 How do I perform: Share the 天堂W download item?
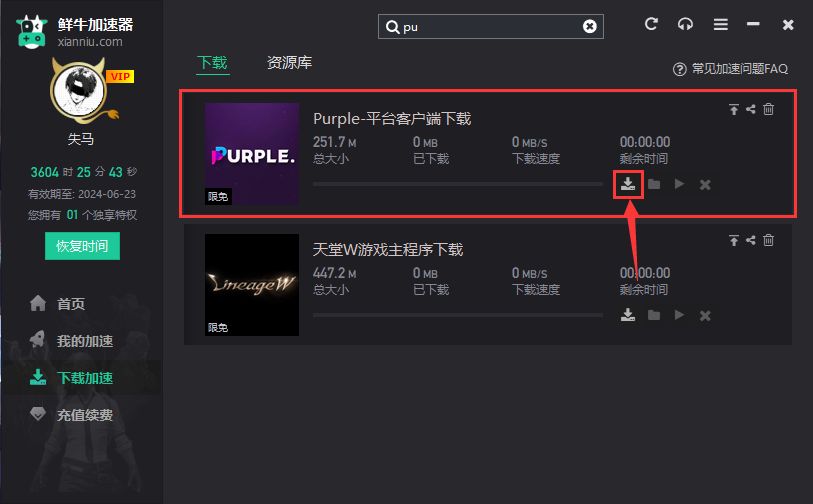pos(751,240)
